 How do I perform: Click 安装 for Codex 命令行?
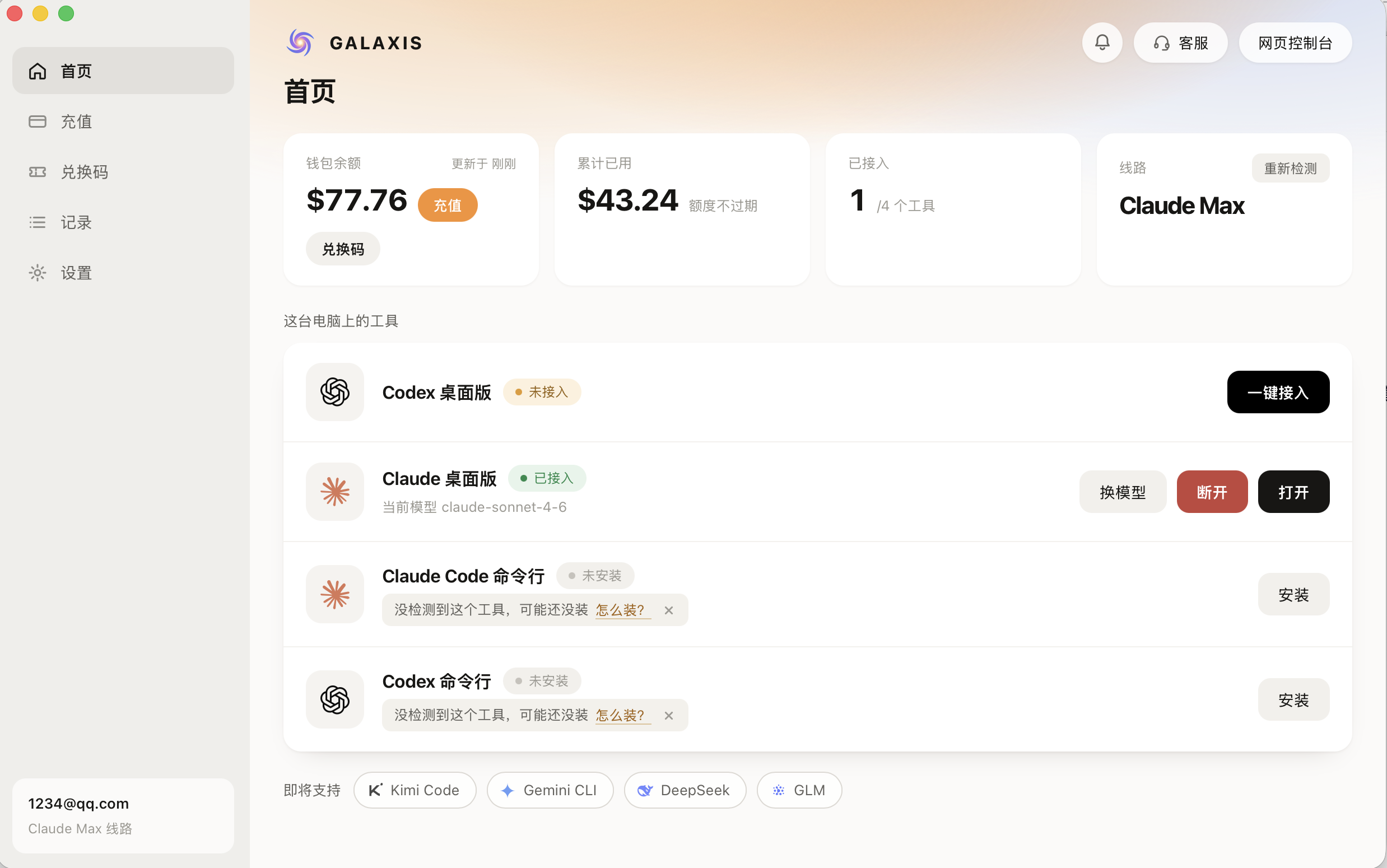(x=1293, y=699)
